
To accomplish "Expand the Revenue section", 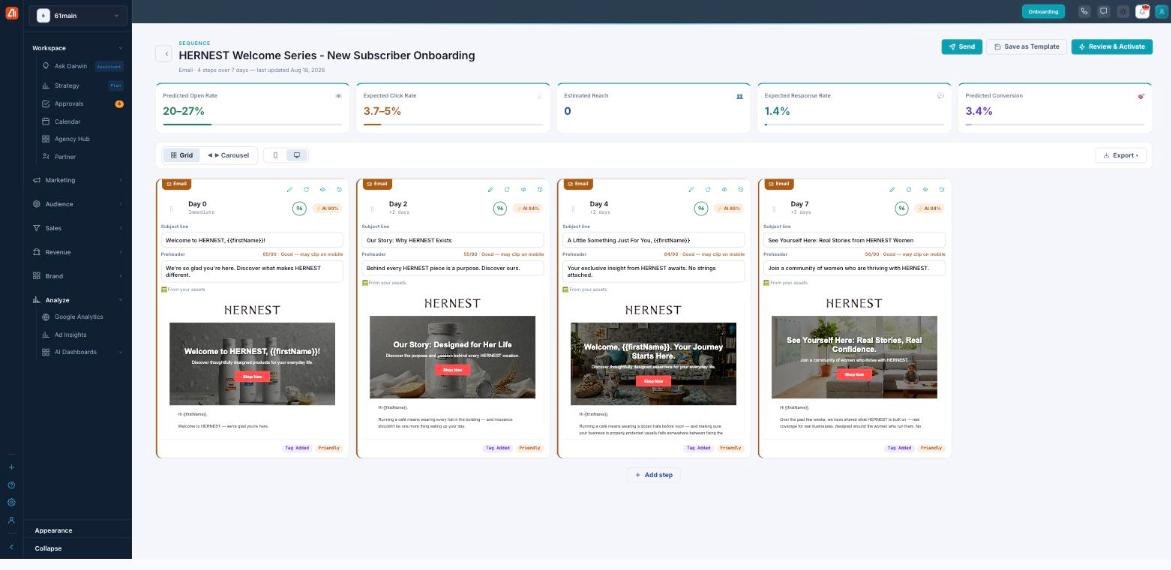I will (x=77, y=252).
